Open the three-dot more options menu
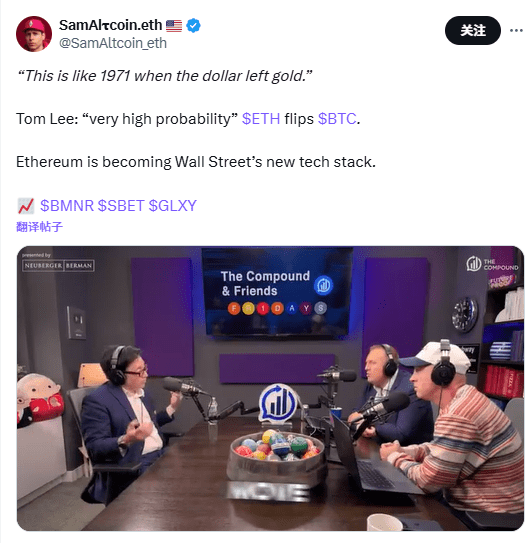 [516, 30]
